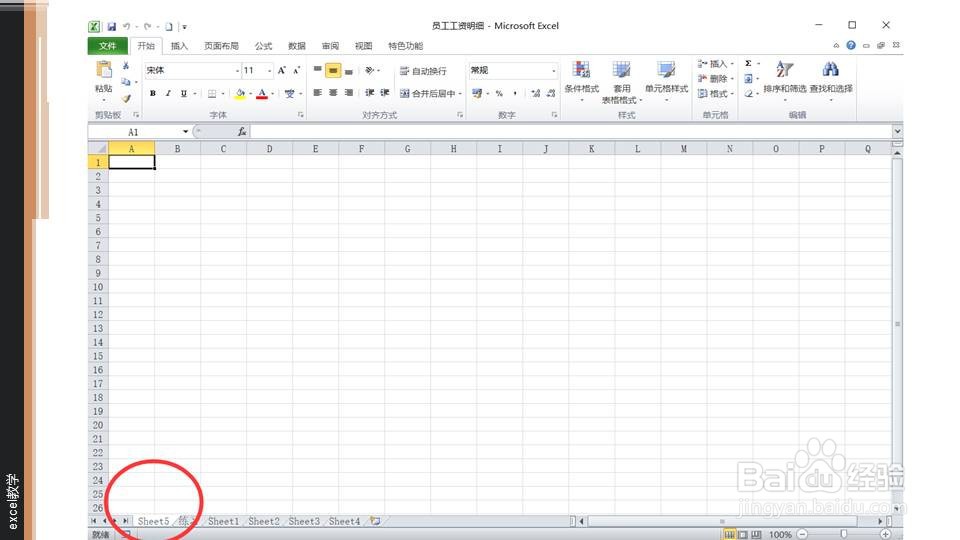Click the Paste clipboard icon
960x540 pixels.
click(104, 70)
